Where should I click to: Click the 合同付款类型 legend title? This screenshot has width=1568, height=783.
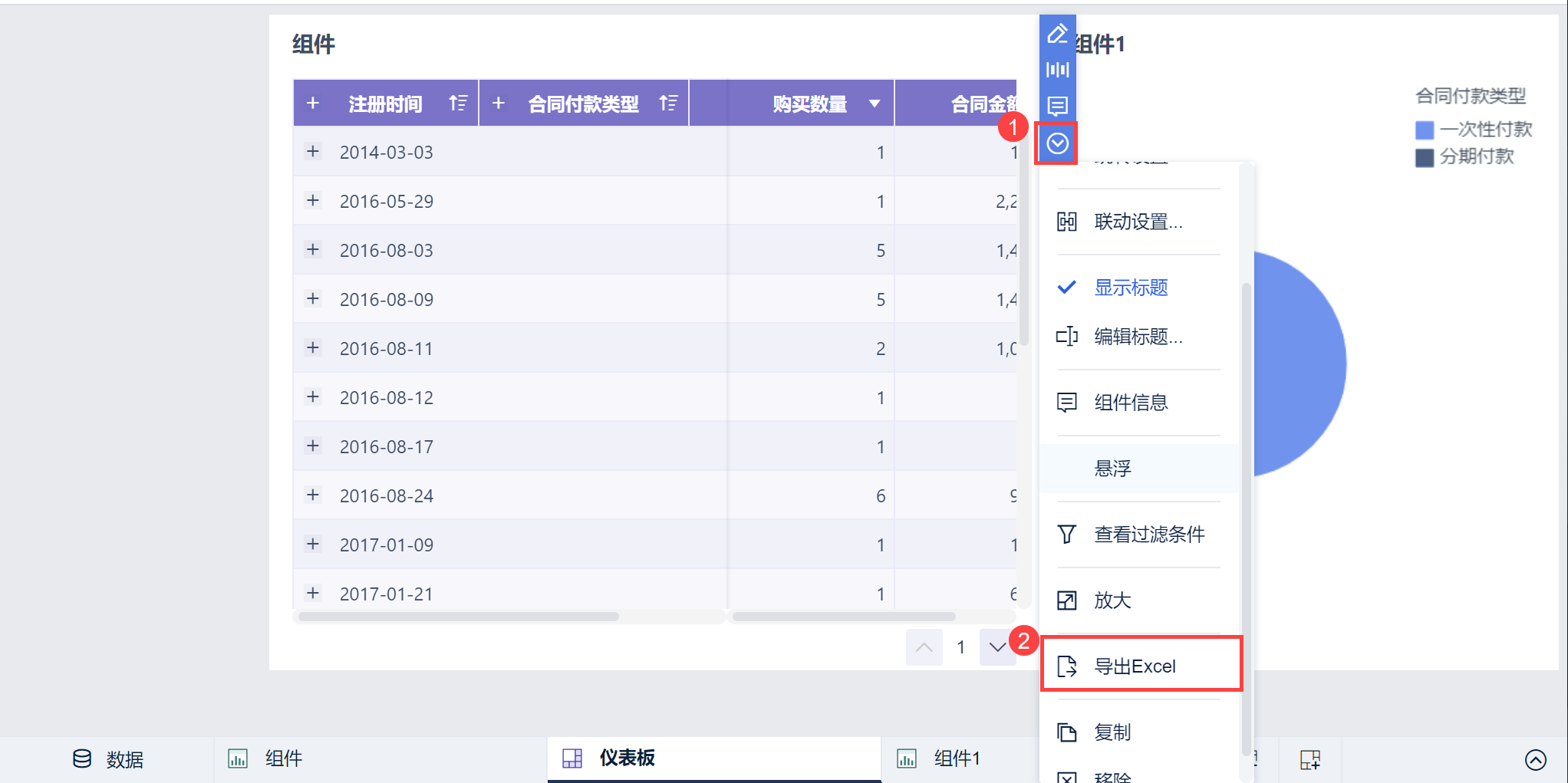pyautogui.click(x=1471, y=96)
